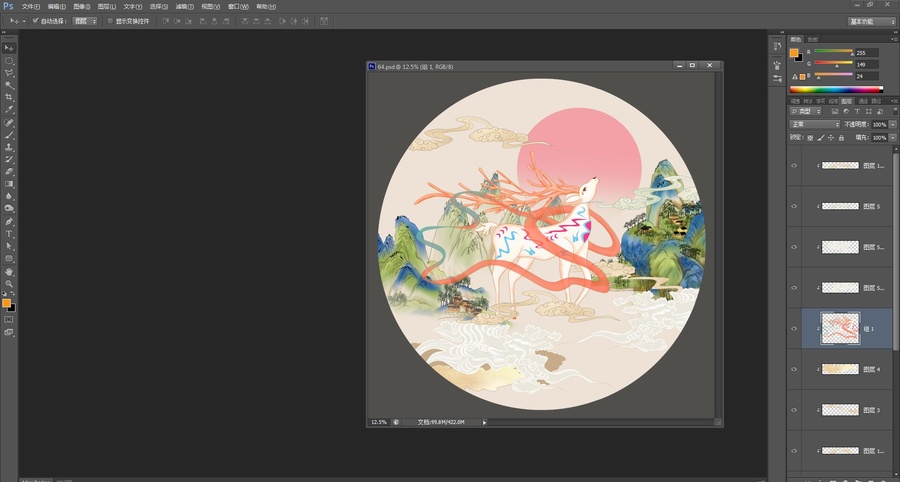Image resolution: width=900 pixels, height=482 pixels.
Task: Select the Magic Wand tool
Action: point(9,85)
